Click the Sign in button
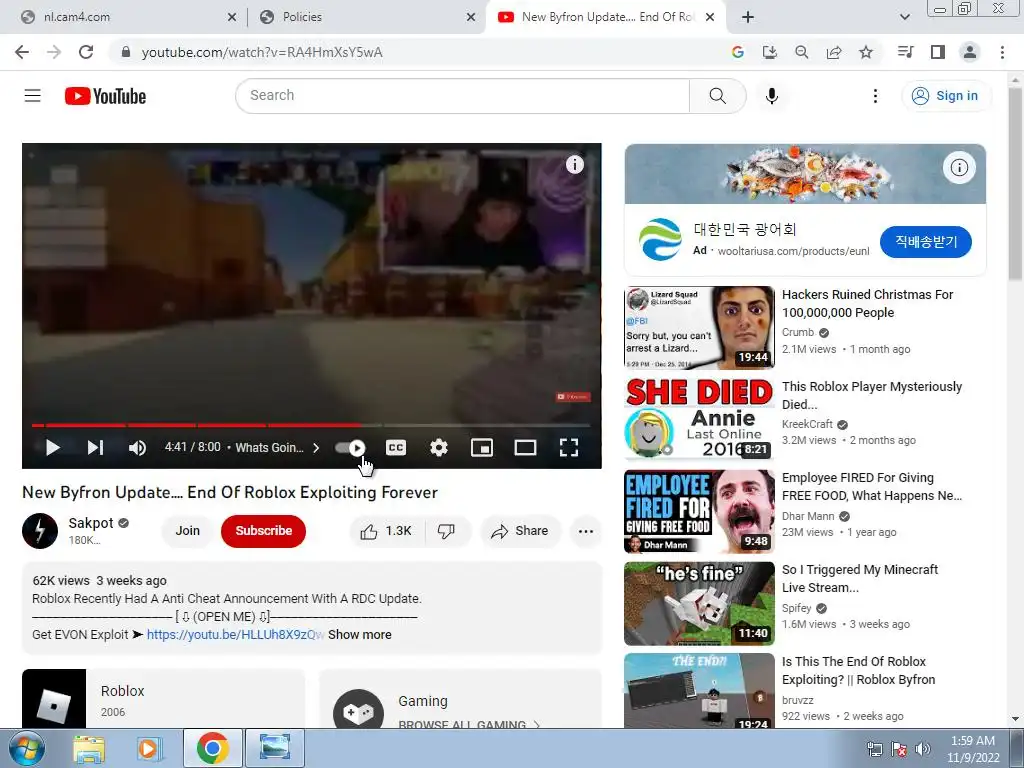Image resolution: width=1024 pixels, height=768 pixels. [945, 96]
